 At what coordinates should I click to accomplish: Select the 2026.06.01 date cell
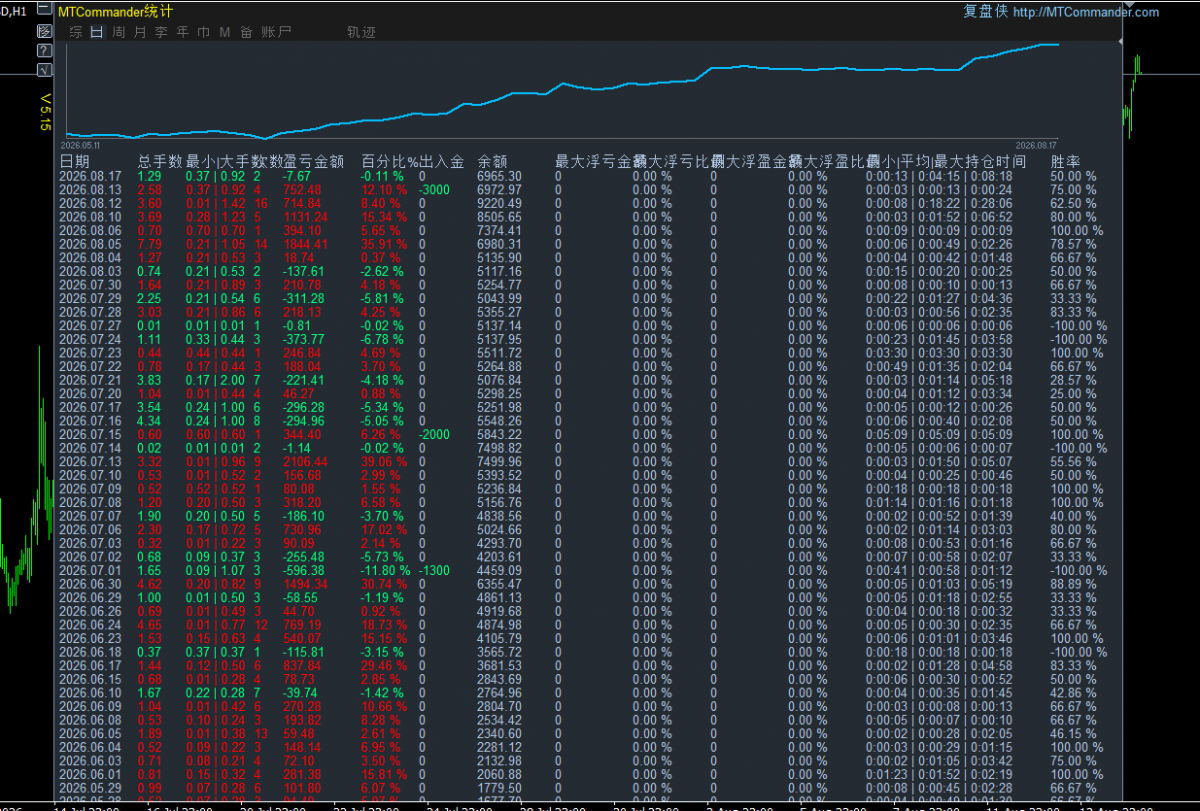pyautogui.click(x=91, y=774)
